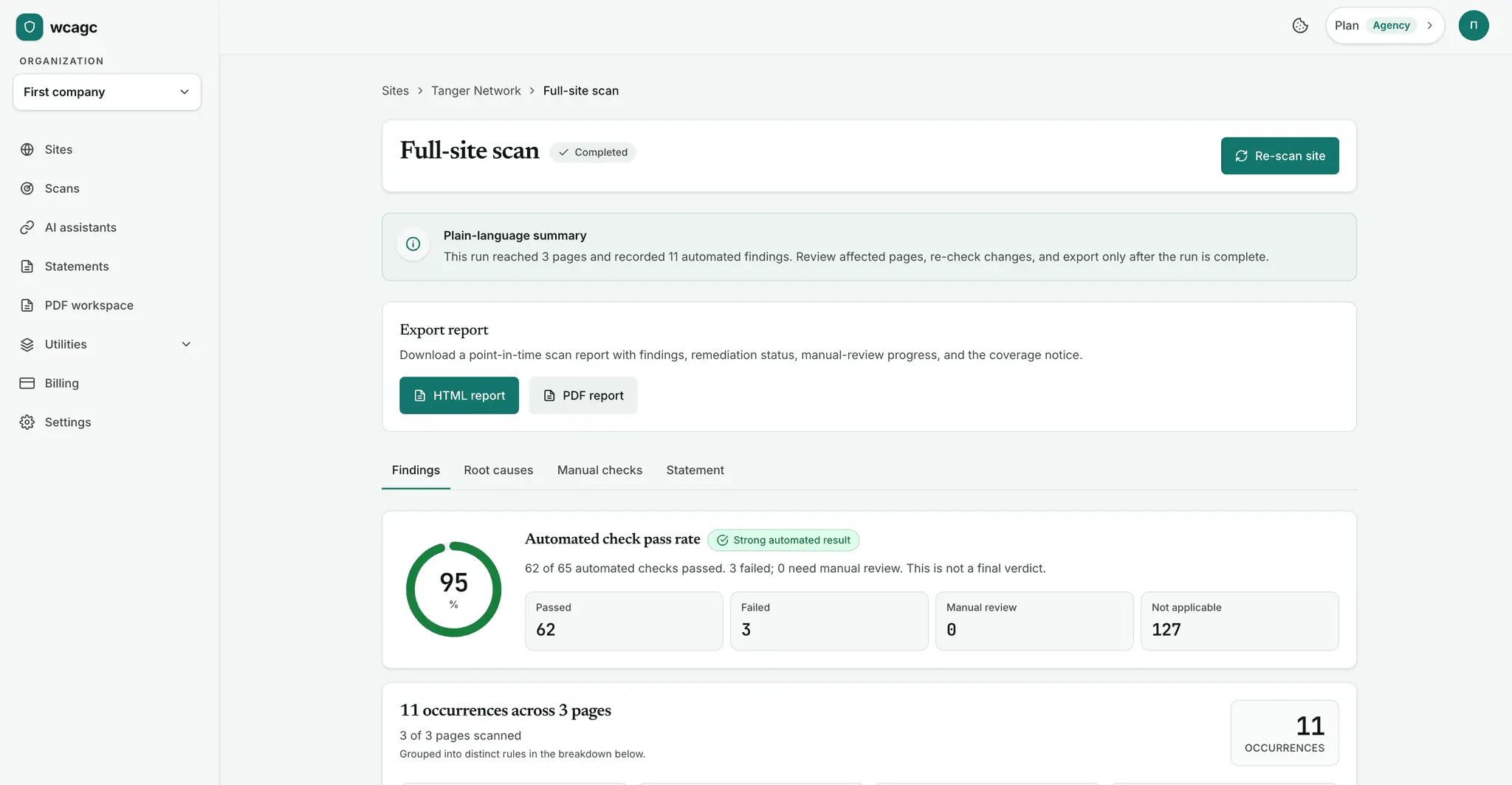Open the Statement tab

[x=695, y=470]
